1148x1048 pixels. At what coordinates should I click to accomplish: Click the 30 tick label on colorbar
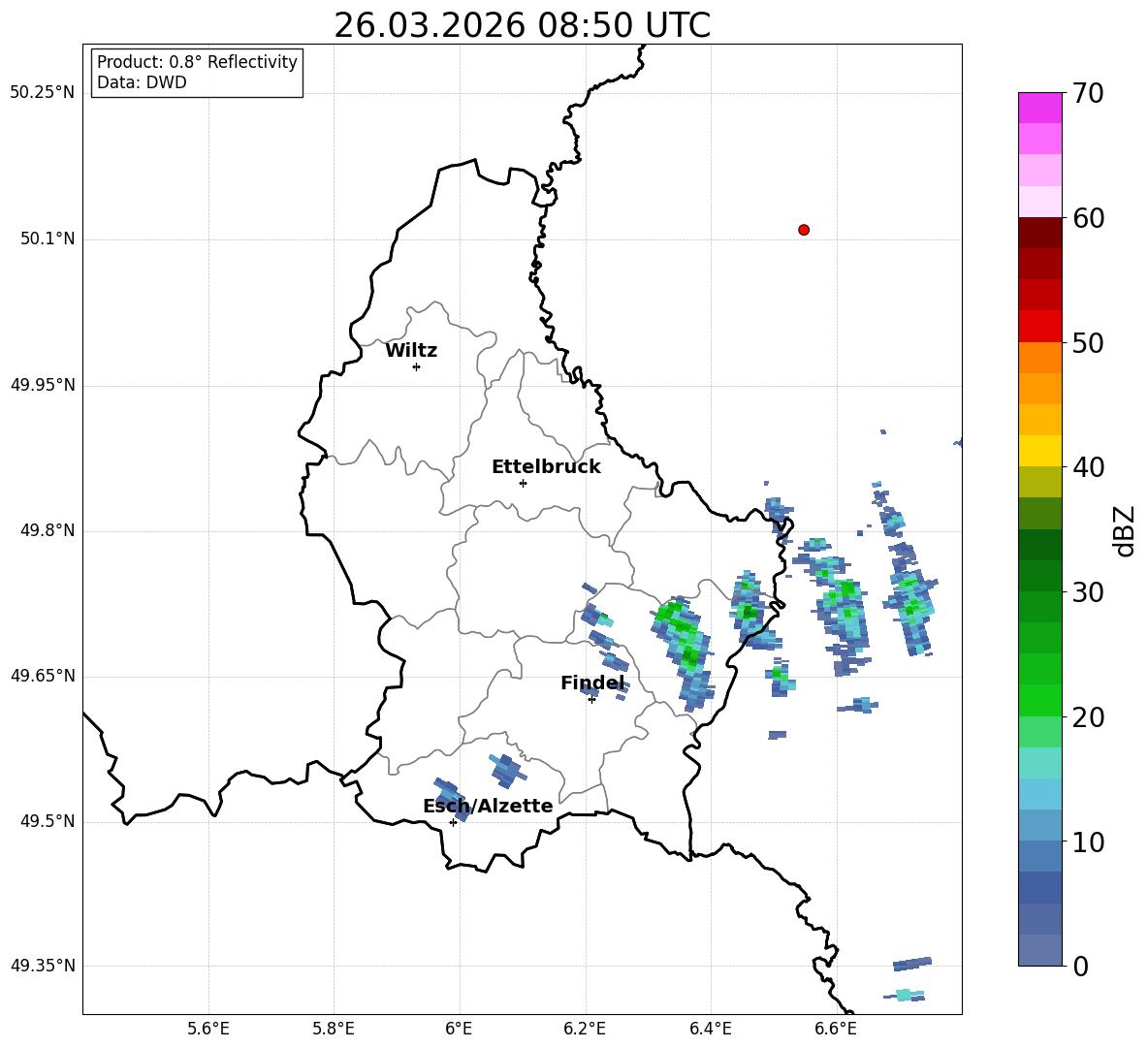(1088, 592)
